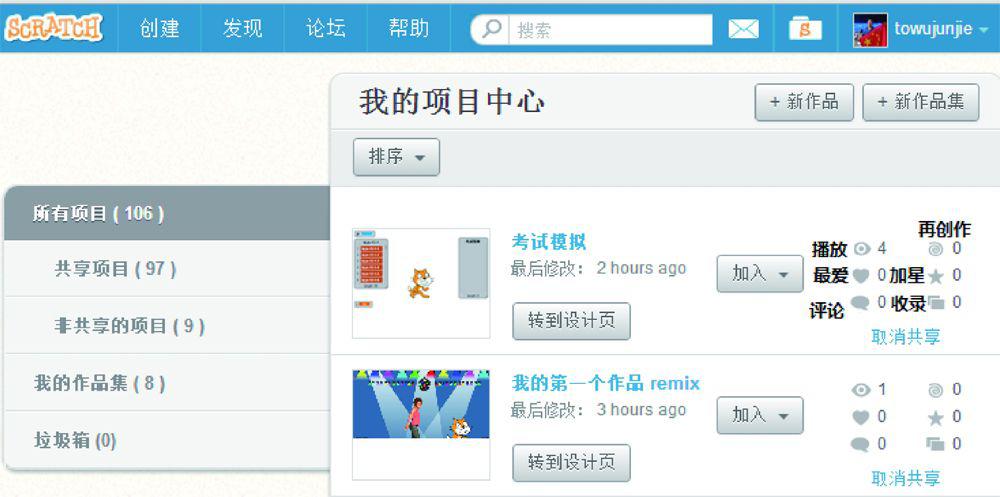Select the 我的作品集 (8) tab
This screenshot has width=1000, height=497.
tap(167, 383)
